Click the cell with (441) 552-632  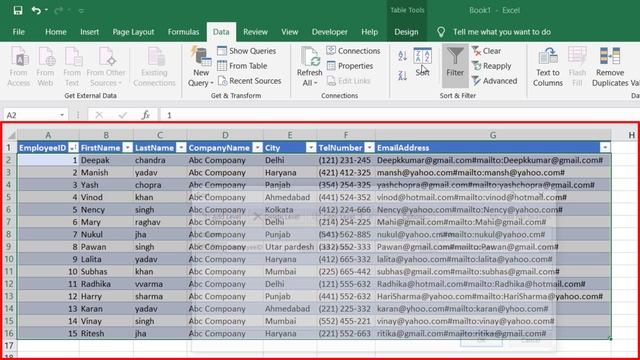346,296
